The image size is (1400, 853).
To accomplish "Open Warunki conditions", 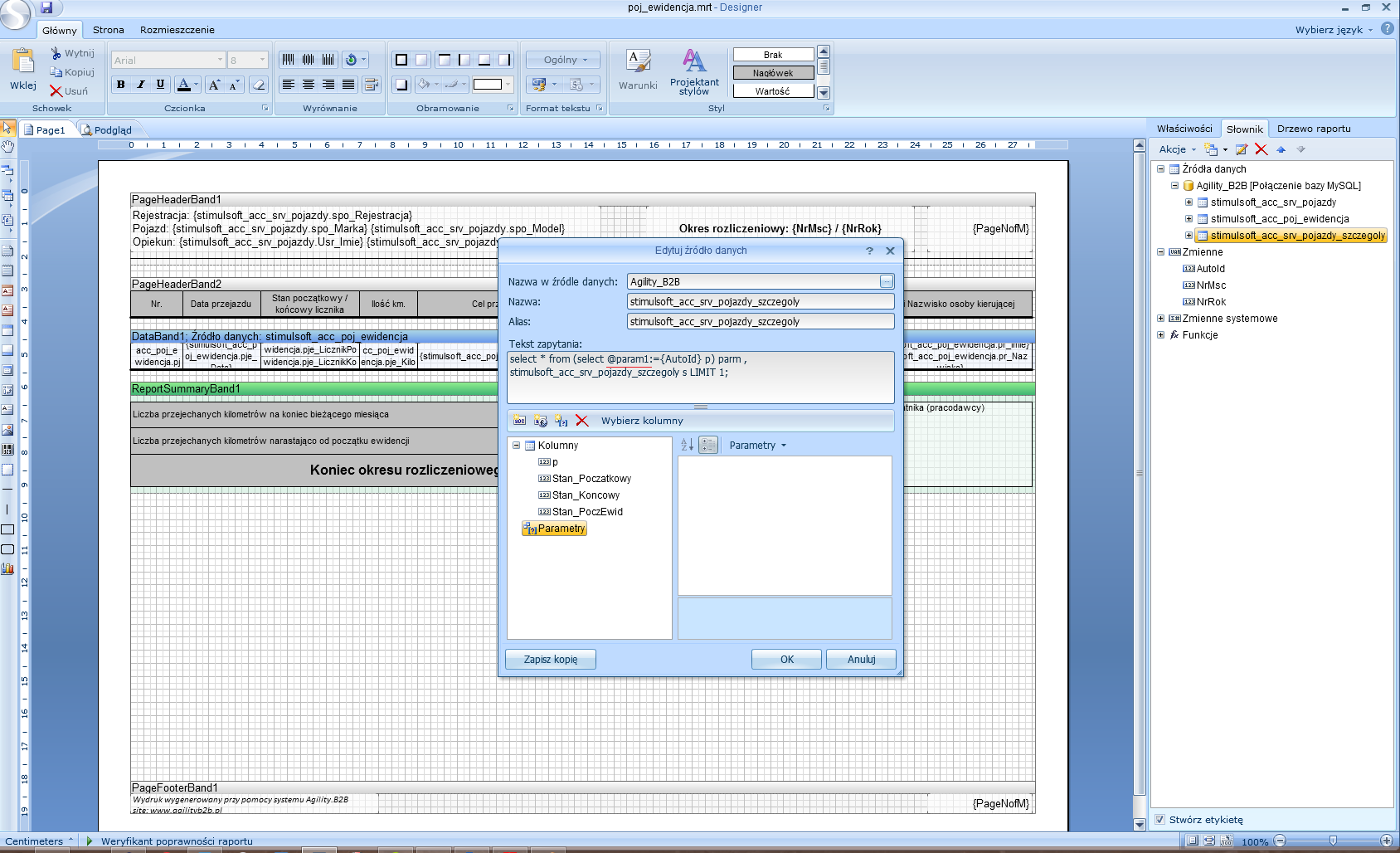I will (638, 70).
